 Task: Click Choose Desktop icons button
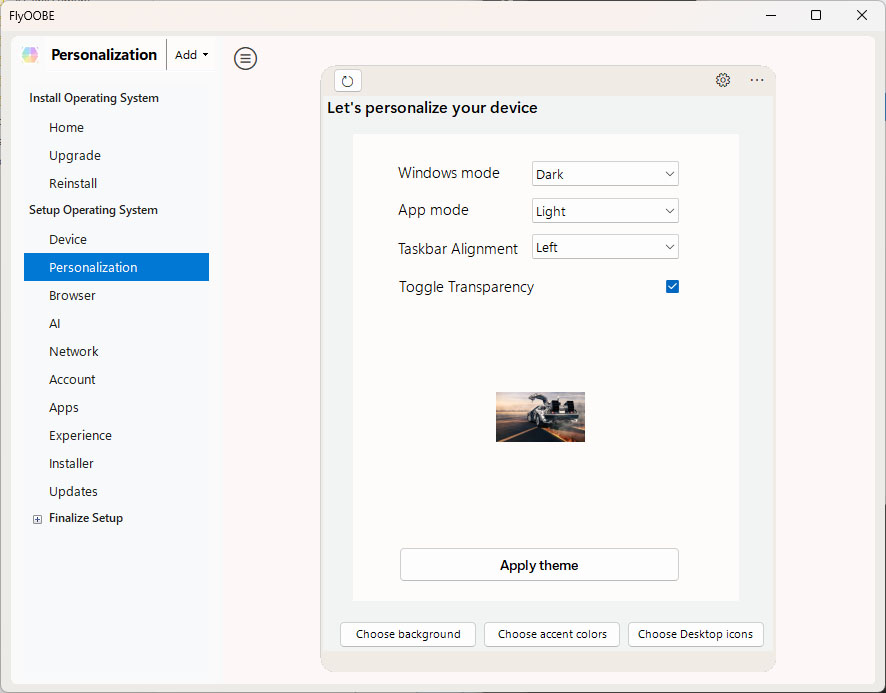695,634
